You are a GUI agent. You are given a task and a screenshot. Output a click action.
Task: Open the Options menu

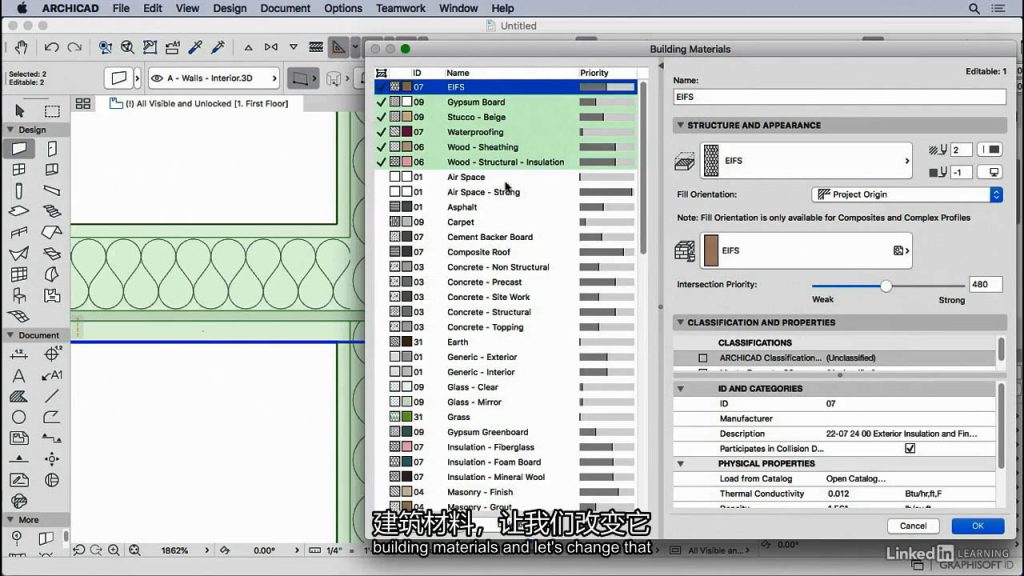click(x=343, y=8)
